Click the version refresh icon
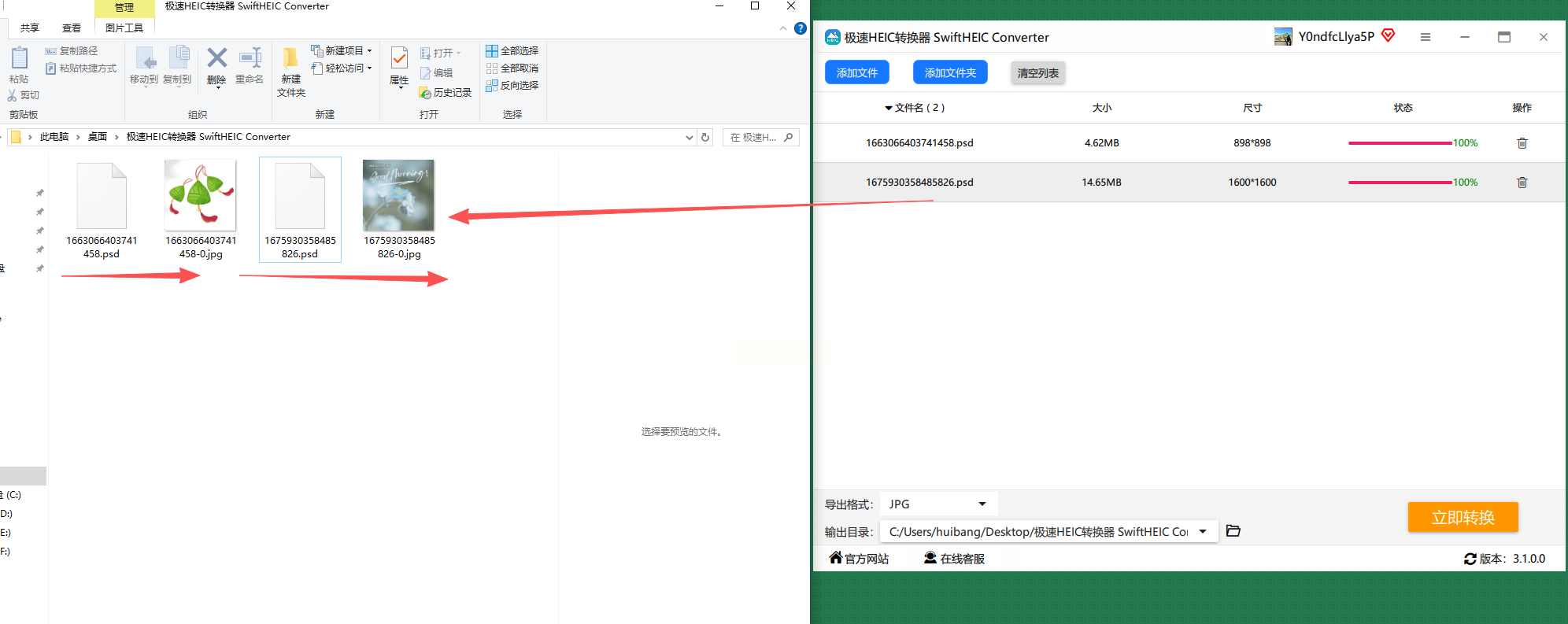 (1470, 559)
